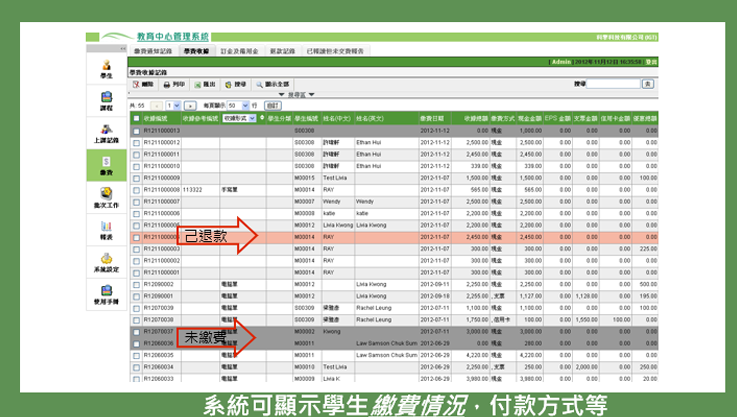
Task: Tick checkbox for receipt R1211000013
Action: pos(136,131)
